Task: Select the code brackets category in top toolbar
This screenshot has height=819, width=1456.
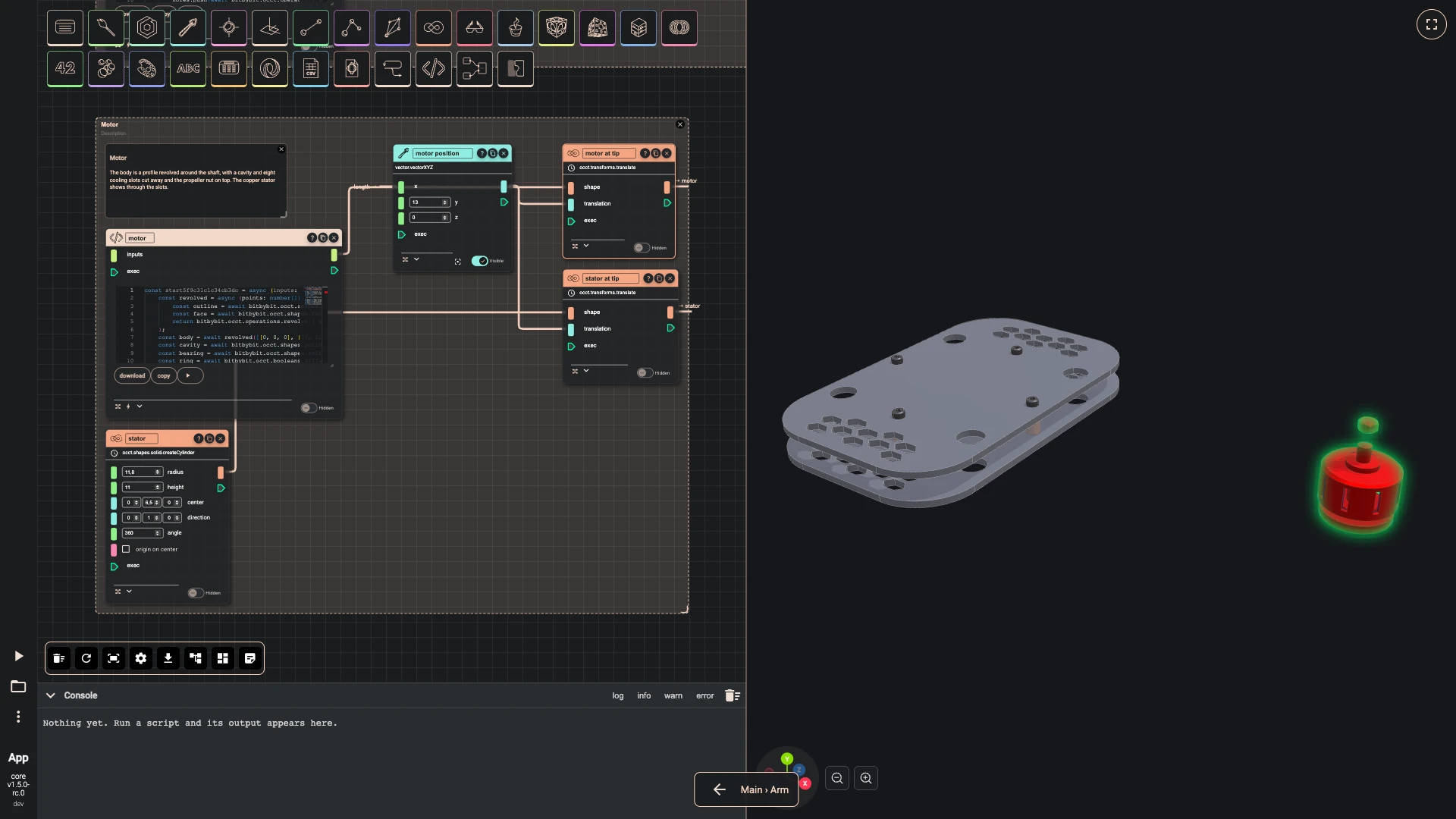Action: click(434, 68)
